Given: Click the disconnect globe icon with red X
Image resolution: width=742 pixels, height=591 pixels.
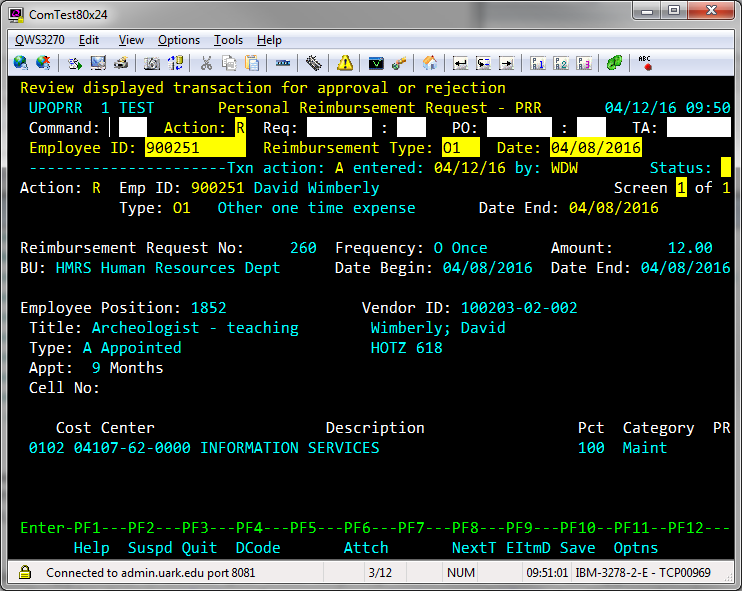Looking at the screenshot, I should click(43, 63).
